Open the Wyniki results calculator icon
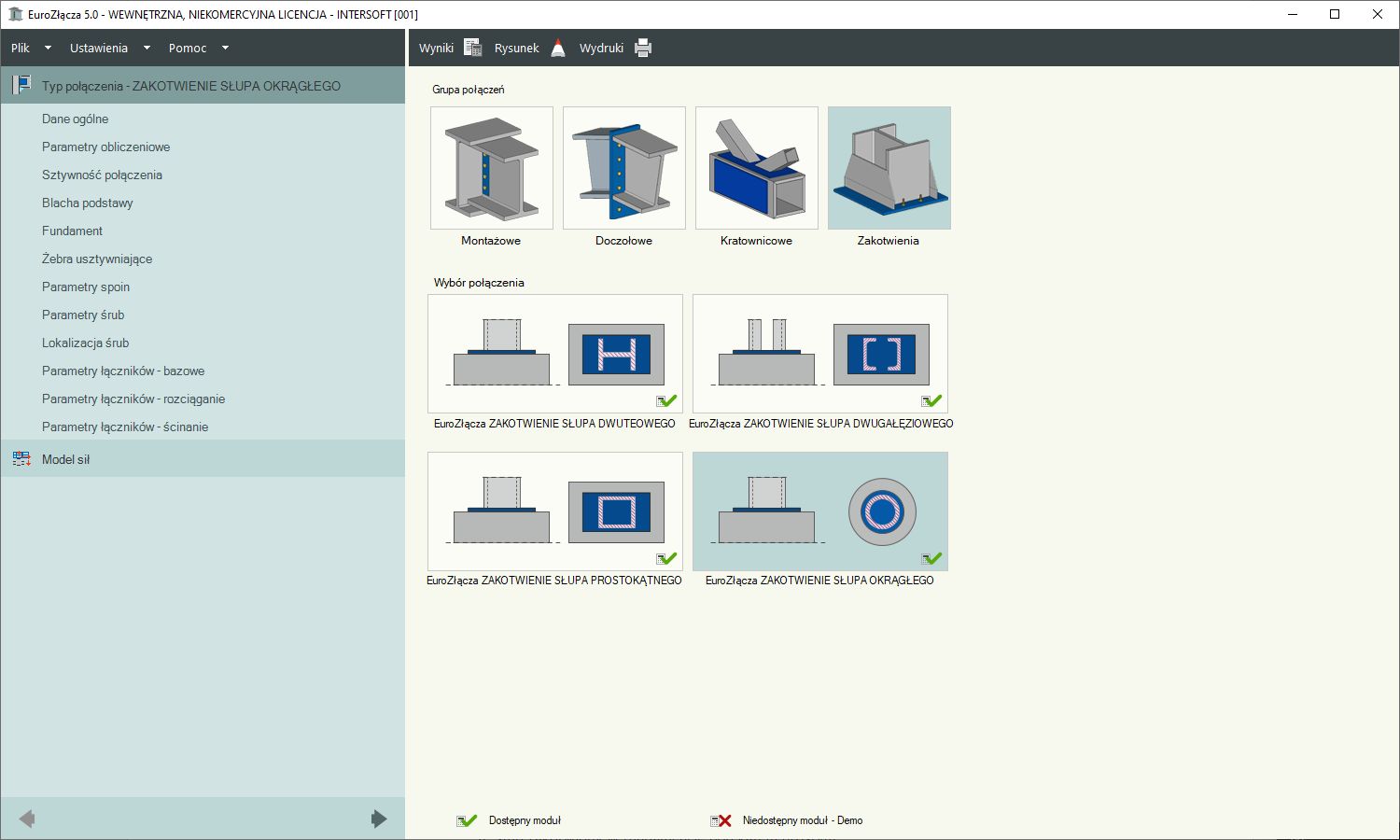The image size is (1400, 840). (x=472, y=48)
